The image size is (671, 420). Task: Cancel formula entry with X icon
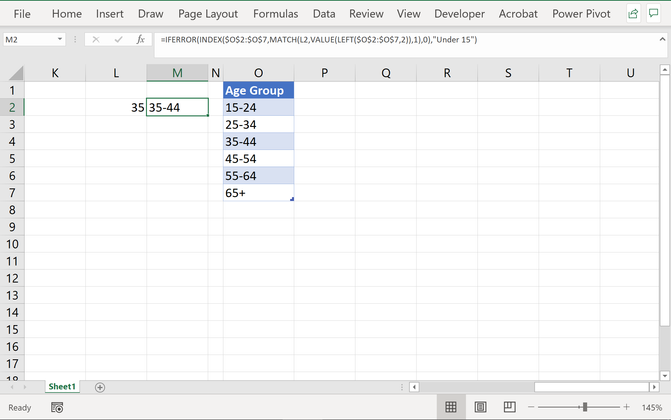tap(96, 39)
